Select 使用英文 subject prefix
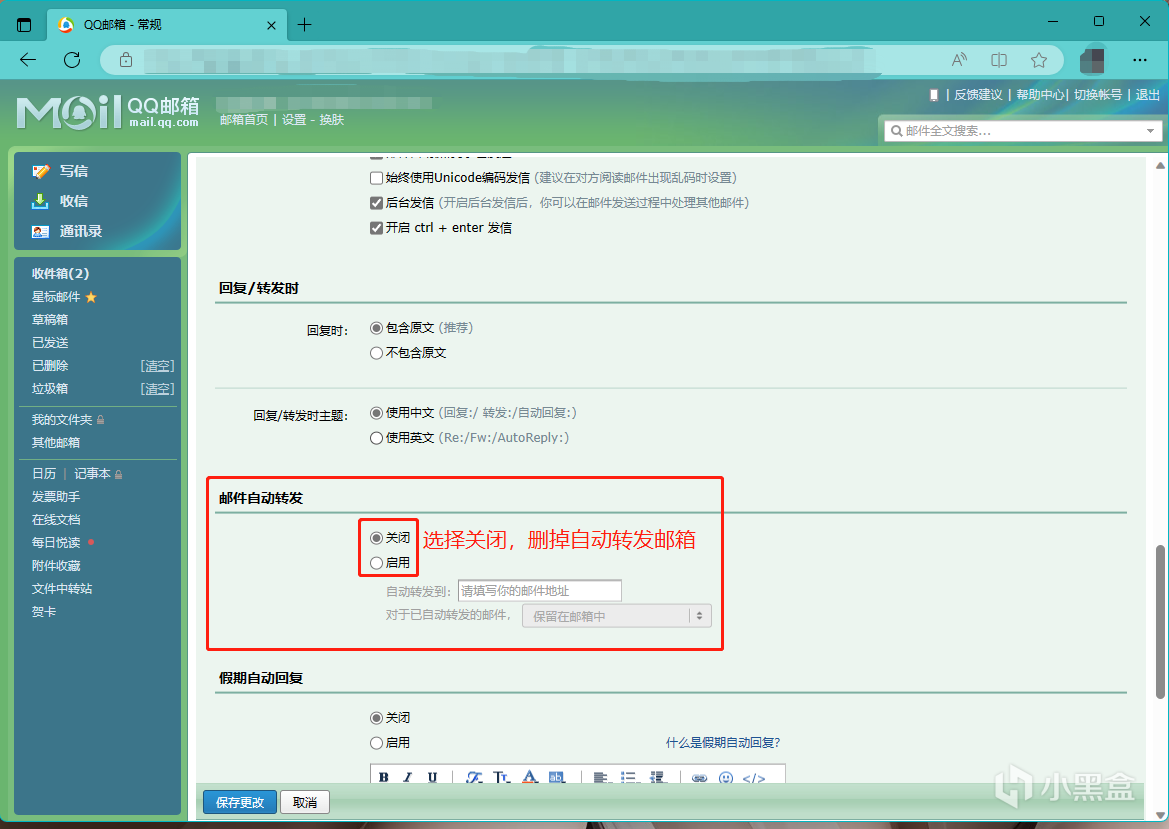The image size is (1169, 829). pos(376,438)
